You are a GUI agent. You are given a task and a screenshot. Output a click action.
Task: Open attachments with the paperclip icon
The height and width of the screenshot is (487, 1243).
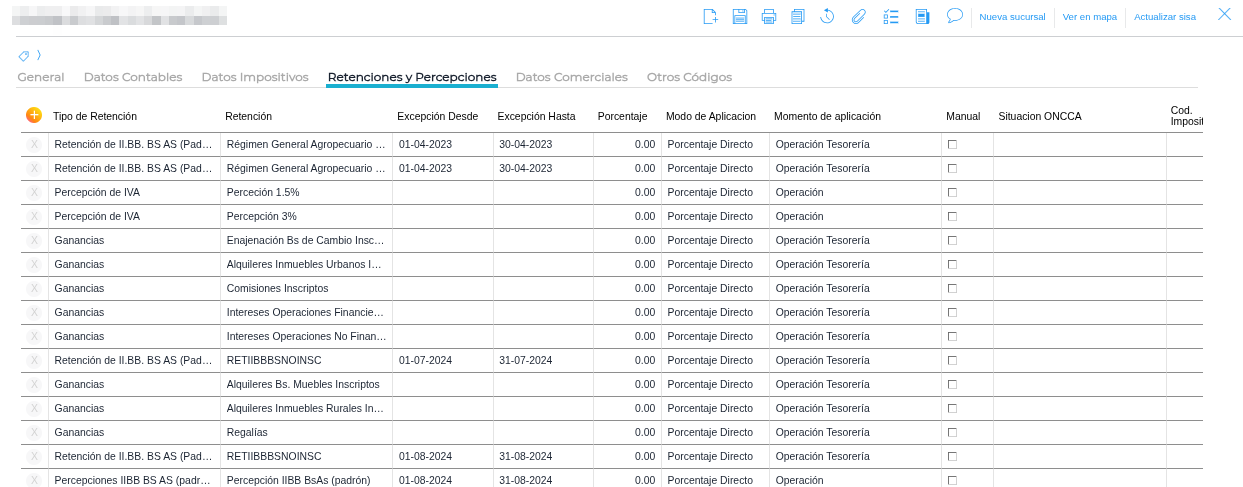pos(858,16)
